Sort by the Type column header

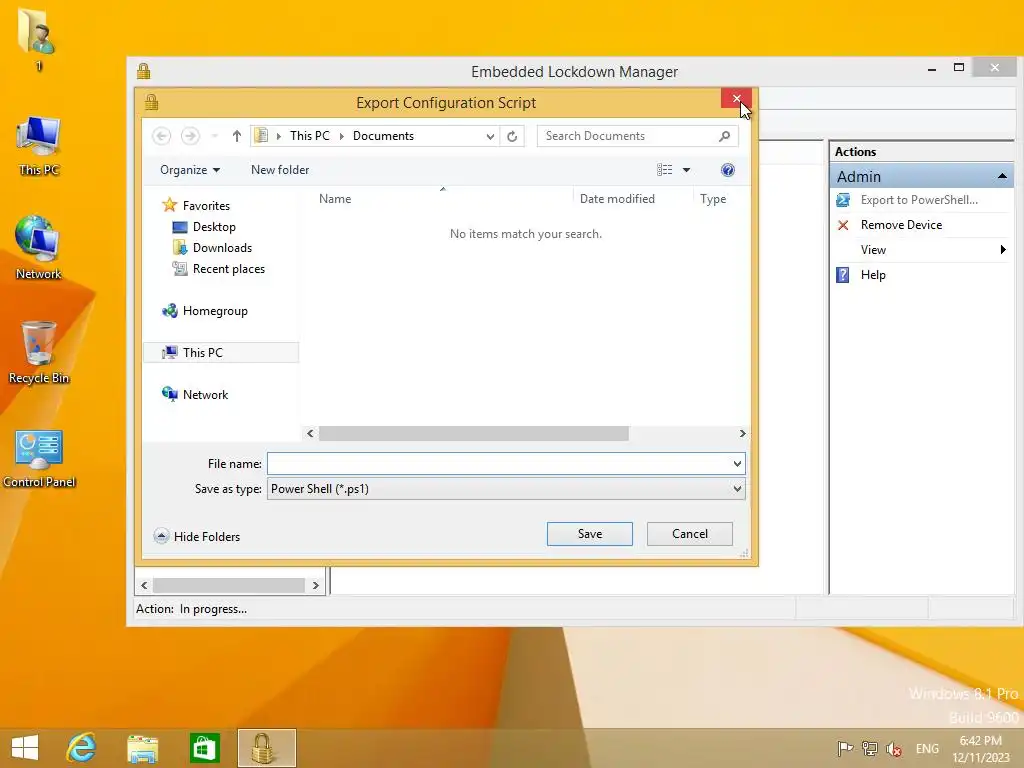(x=713, y=199)
